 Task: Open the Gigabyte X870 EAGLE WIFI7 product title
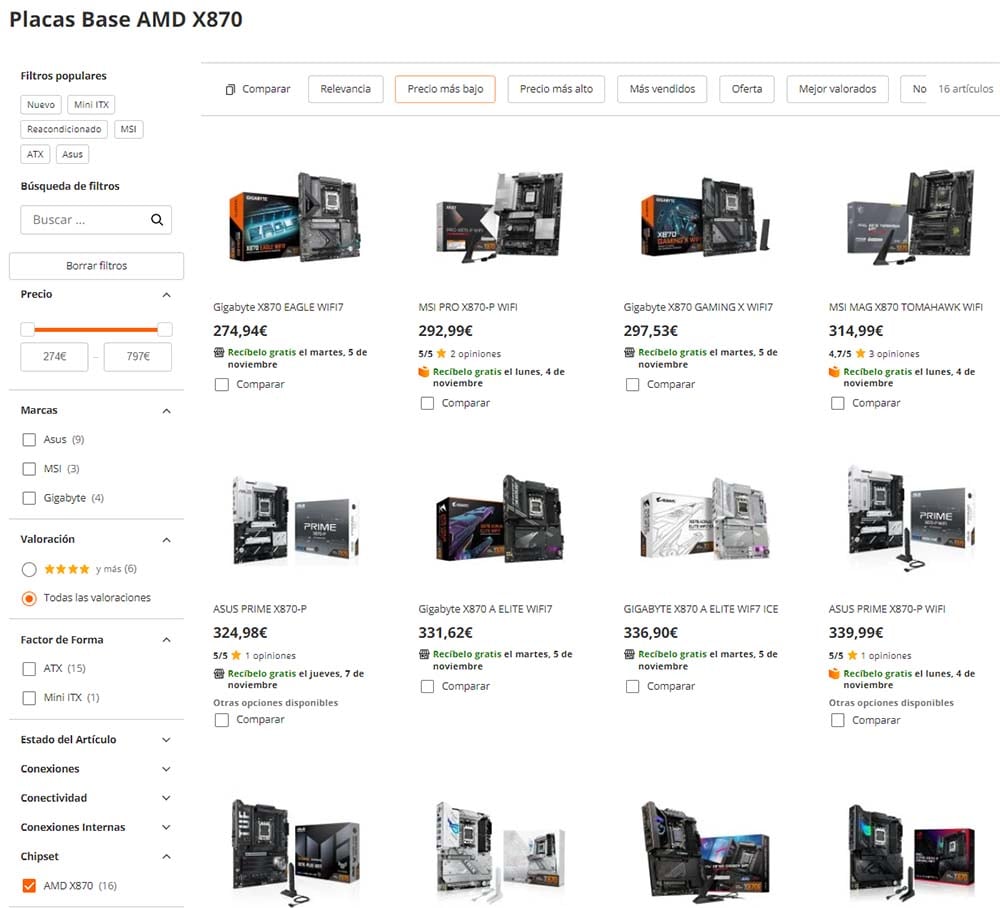point(278,307)
